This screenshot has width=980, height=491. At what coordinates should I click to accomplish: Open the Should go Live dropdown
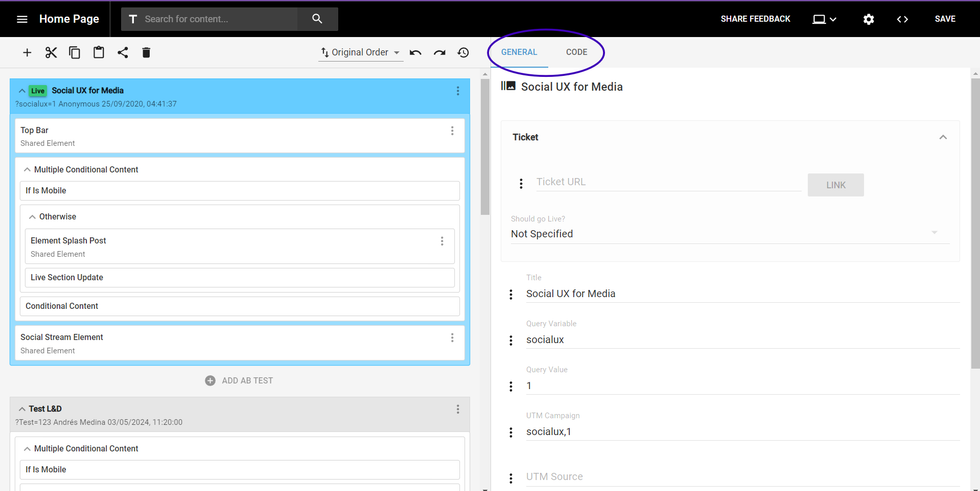pos(725,233)
